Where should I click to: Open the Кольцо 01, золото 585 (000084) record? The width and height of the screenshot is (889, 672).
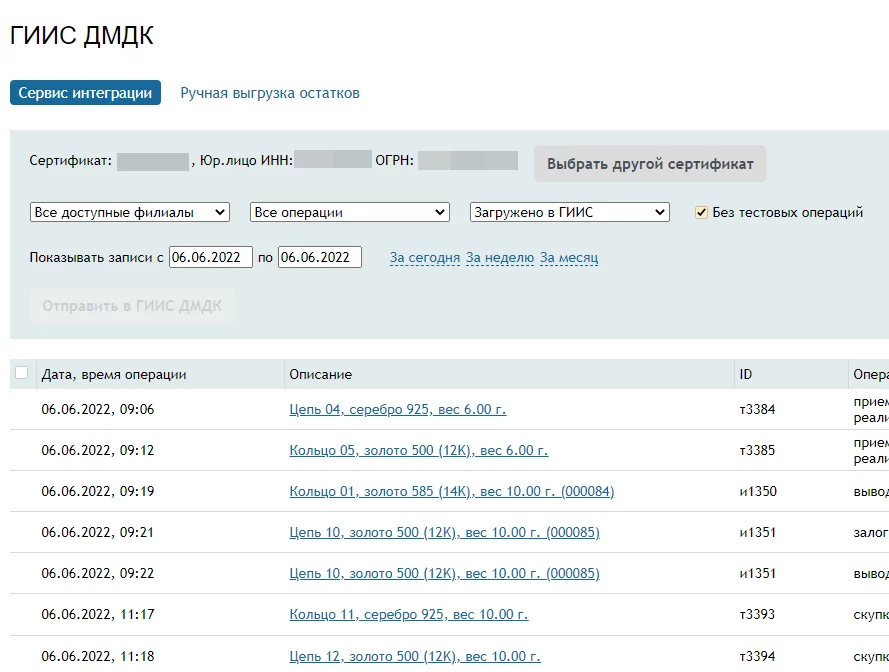coord(452,491)
